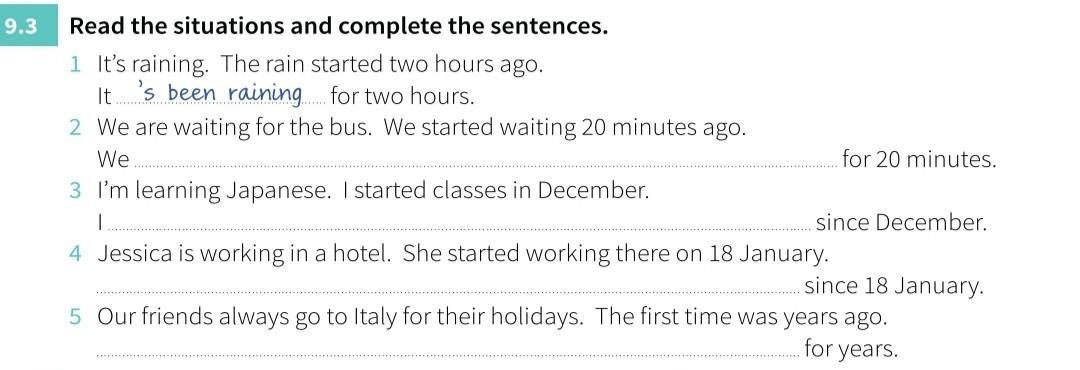Screen dimensions: 1080x370
Task: Click the handwritten answer 's been raining'
Action: 220,93
